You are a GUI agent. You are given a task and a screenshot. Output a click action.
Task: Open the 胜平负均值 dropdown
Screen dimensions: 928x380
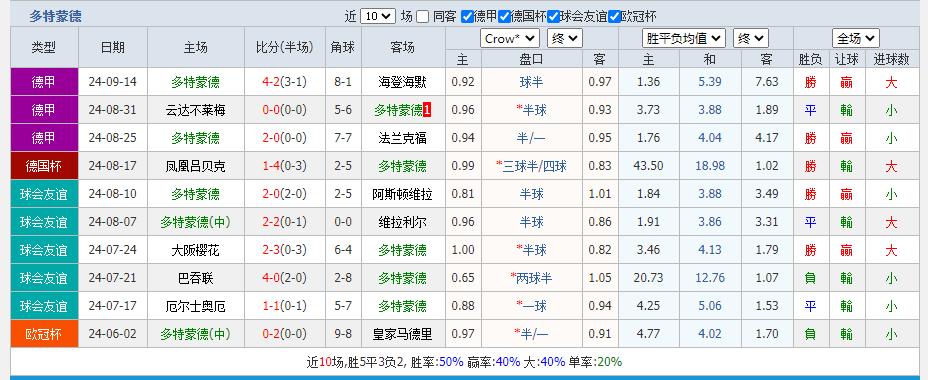click(x=684, y=38)
